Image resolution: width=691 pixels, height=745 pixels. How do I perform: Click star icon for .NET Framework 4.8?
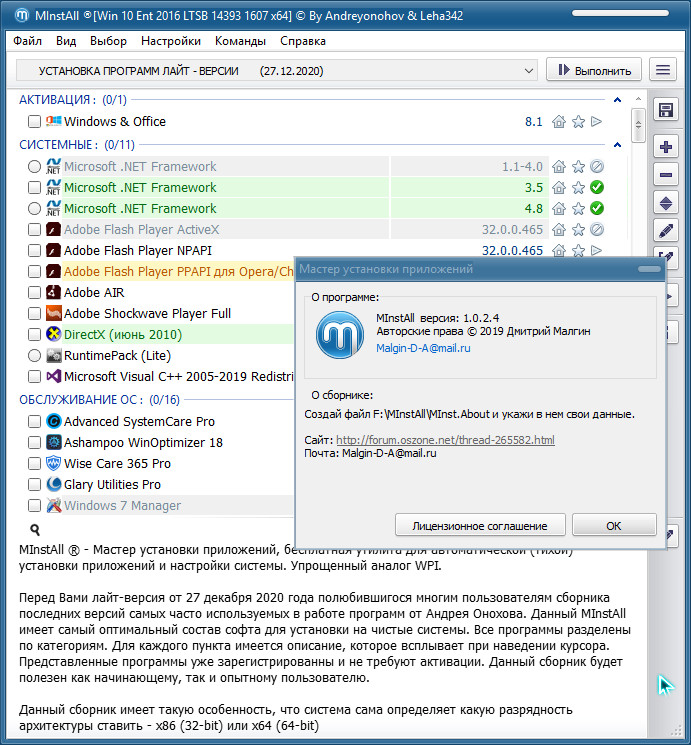coord(578,209)
